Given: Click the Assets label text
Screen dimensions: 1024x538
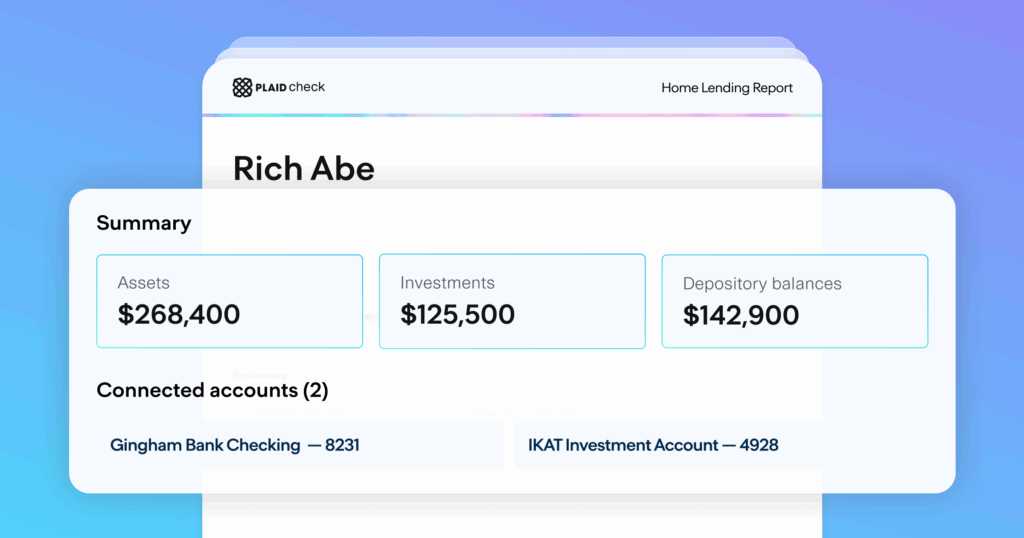Looking at the screenshot, I should pyautogui.click(x=146, y=283).
